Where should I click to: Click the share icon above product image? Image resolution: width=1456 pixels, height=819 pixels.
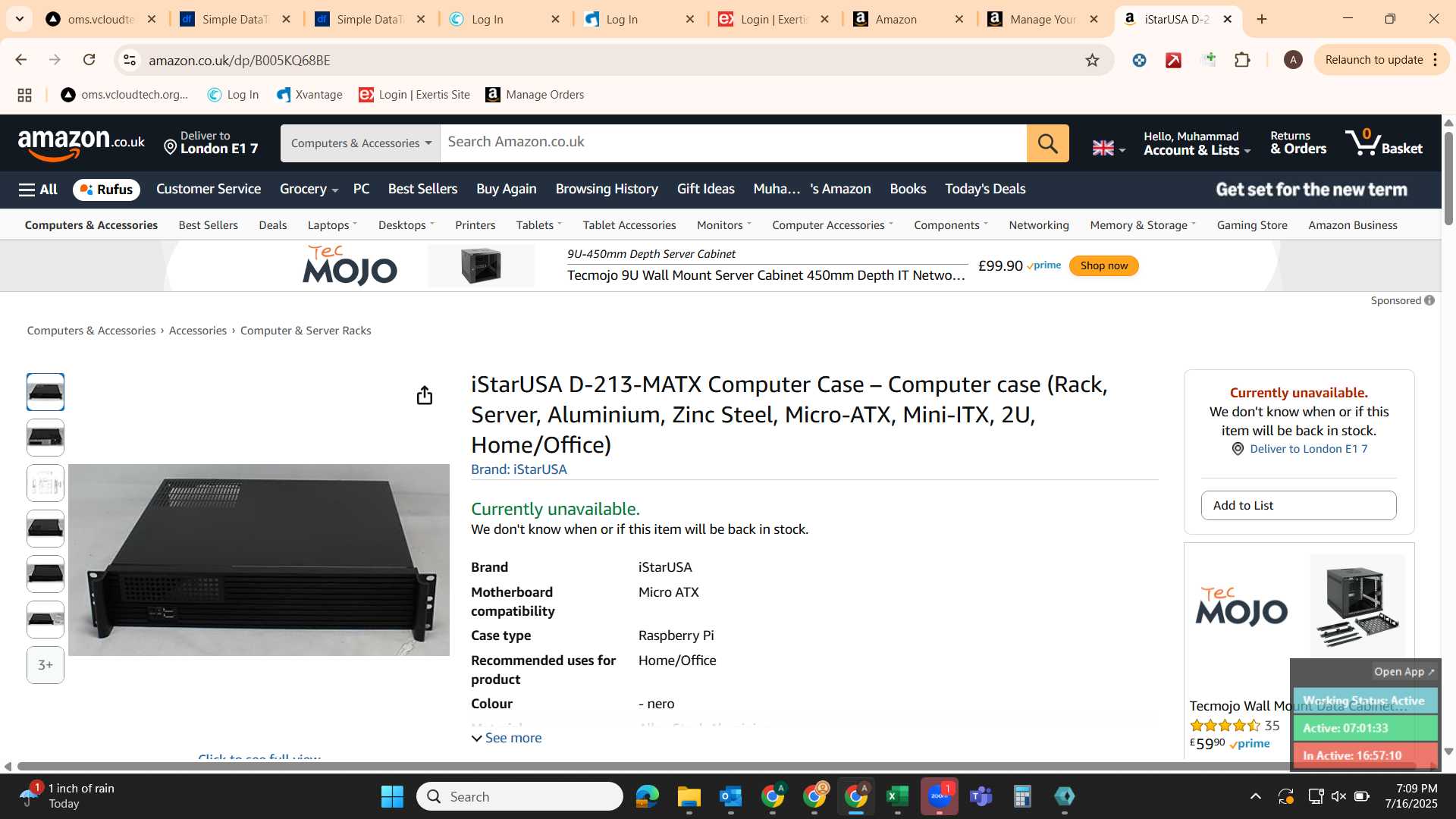pos(425,395)
